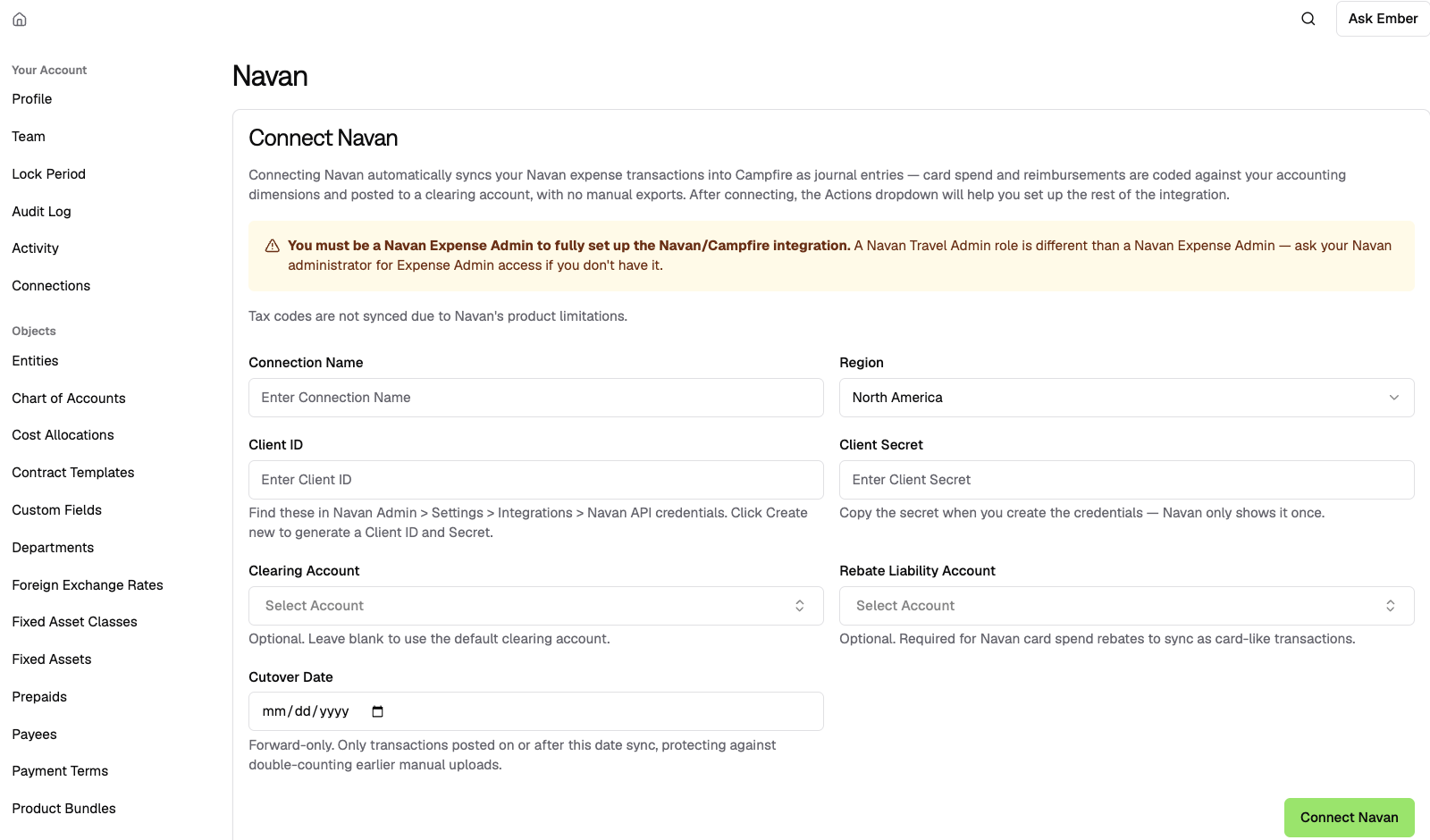Navigate to Connections in sidebar

(51, 286)
